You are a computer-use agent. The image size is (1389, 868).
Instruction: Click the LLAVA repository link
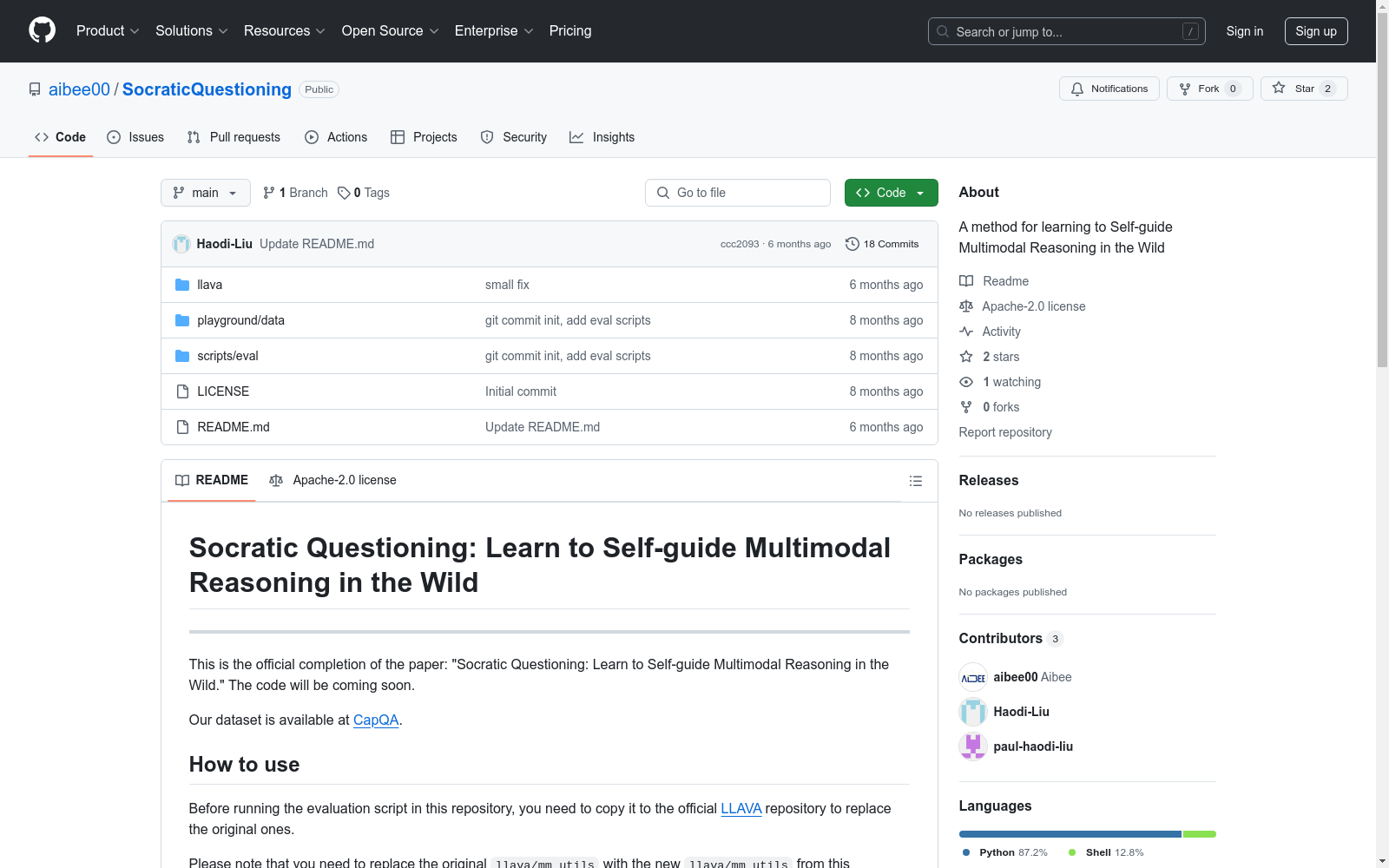click(741, 808)
